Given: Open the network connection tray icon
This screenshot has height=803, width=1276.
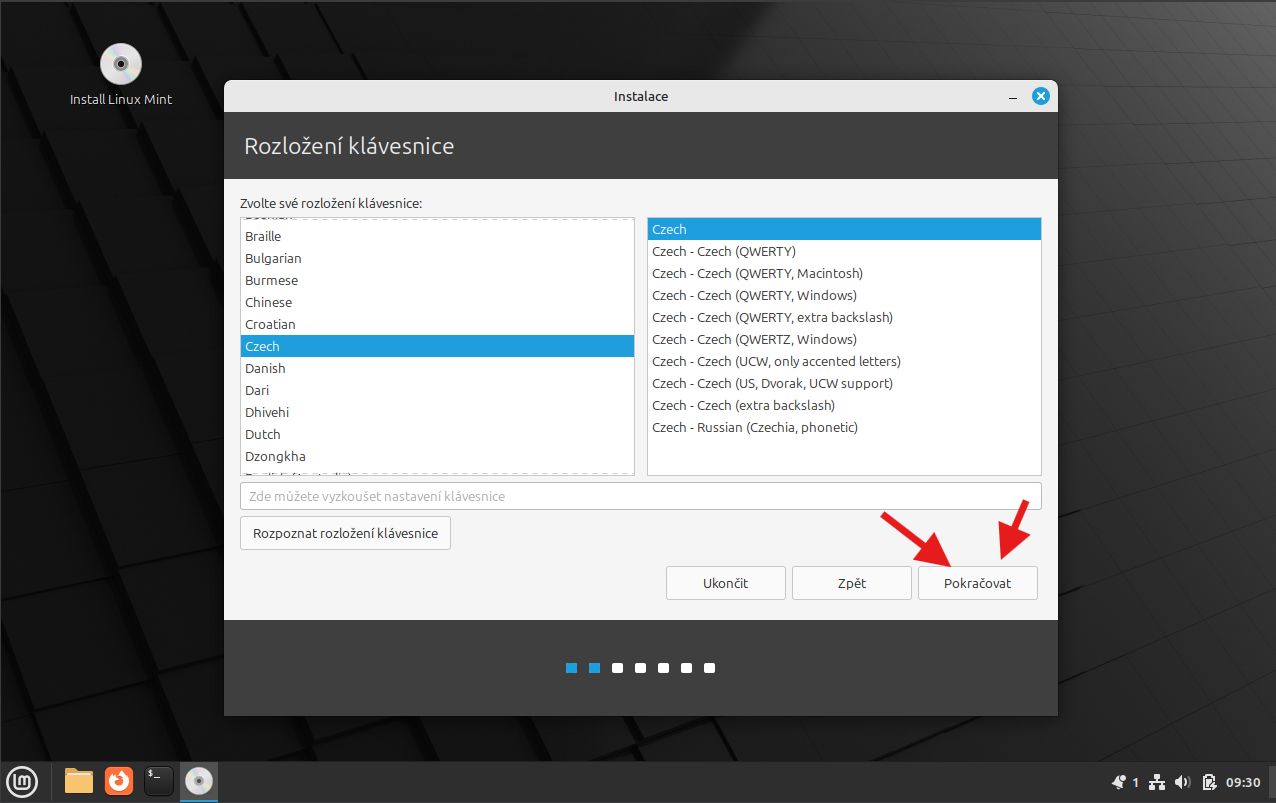Looking at the screenshot, I should [1157, 782].
